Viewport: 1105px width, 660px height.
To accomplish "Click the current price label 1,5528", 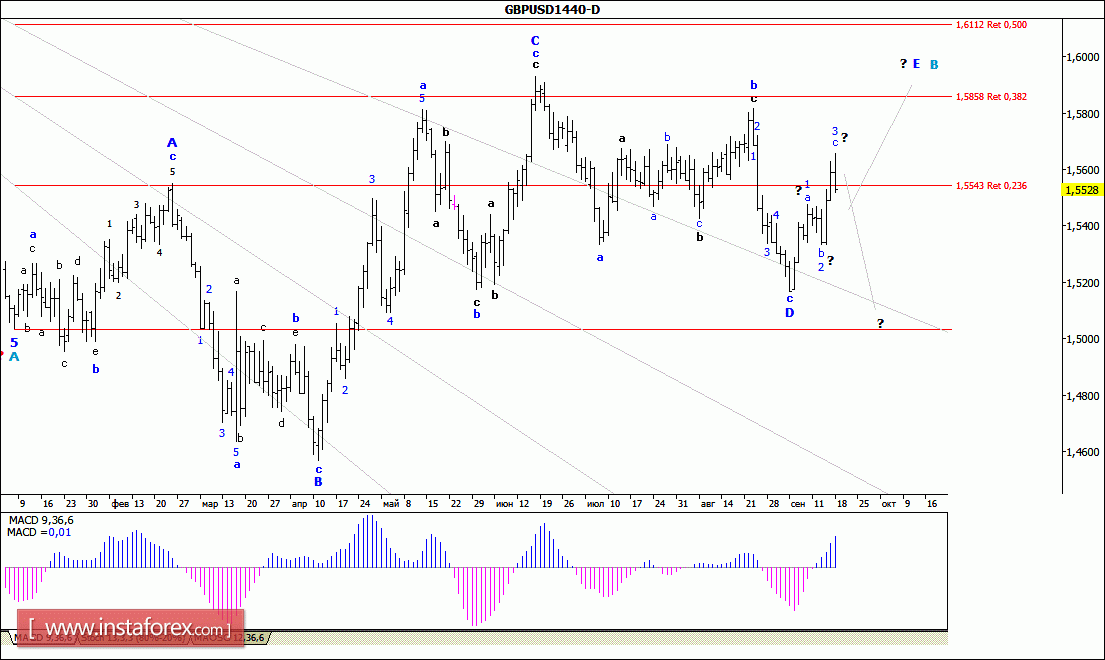I will pos(1082,190).
